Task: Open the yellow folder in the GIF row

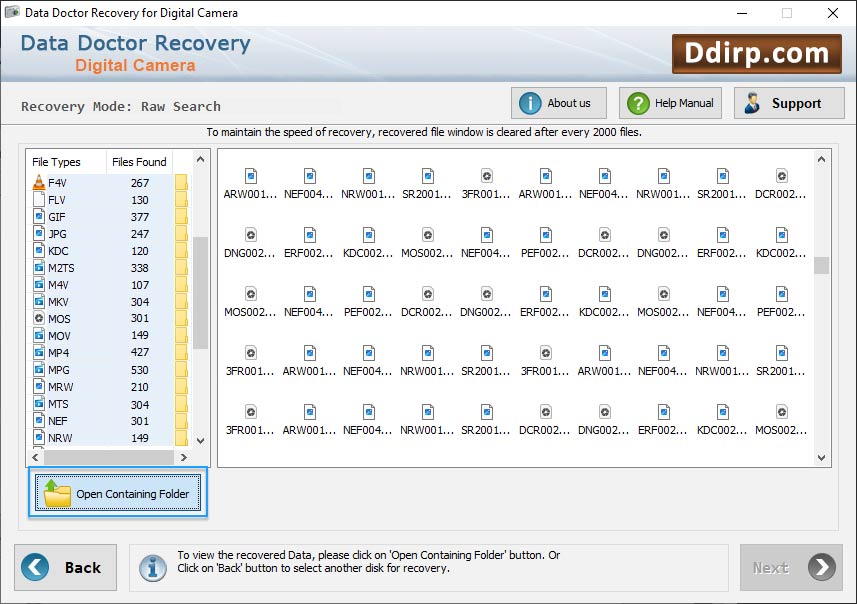Action: tap(181, 216)
